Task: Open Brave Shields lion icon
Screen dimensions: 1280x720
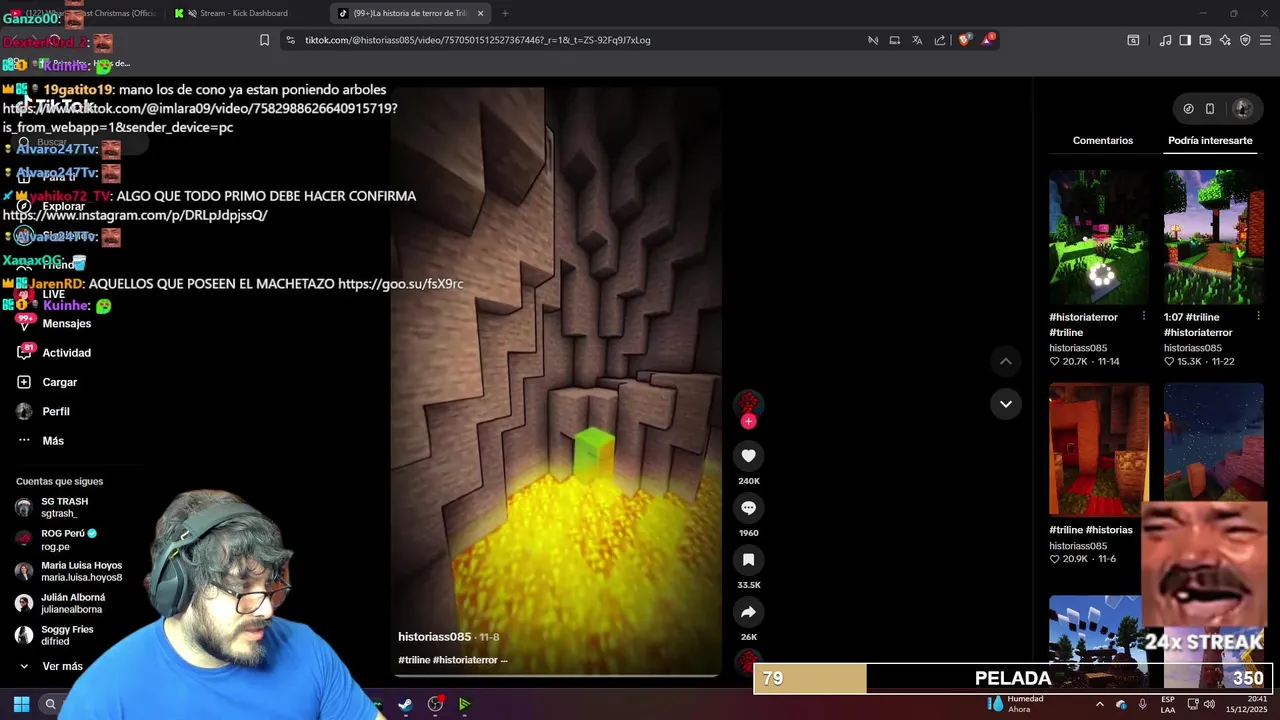Action: coord(964,40)
